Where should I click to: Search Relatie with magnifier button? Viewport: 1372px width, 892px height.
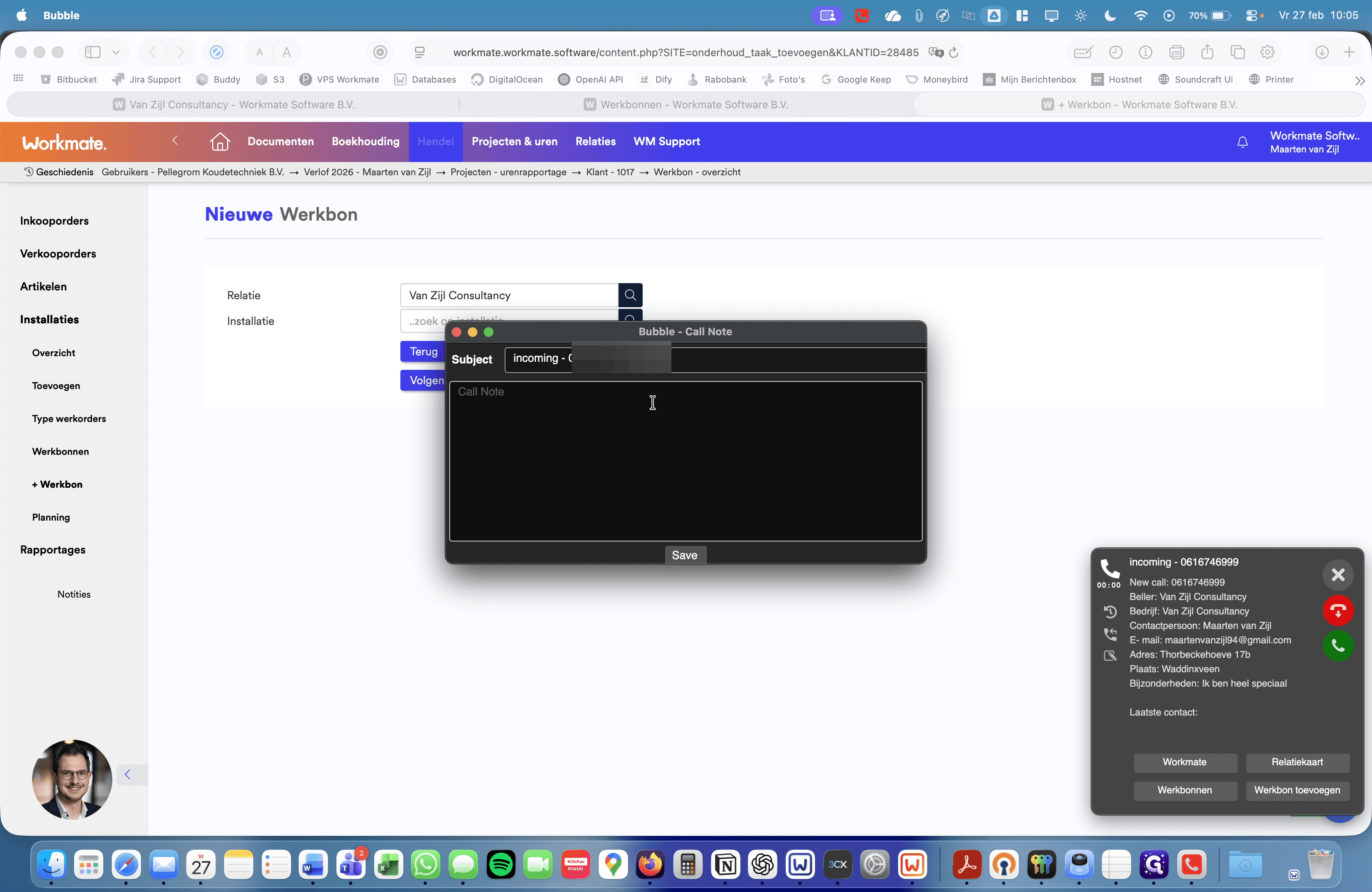(x=630, y=295)
